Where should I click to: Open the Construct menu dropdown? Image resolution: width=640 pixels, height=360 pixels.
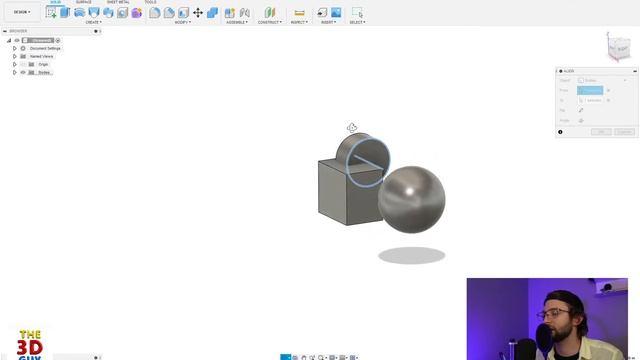coord(270,22)
